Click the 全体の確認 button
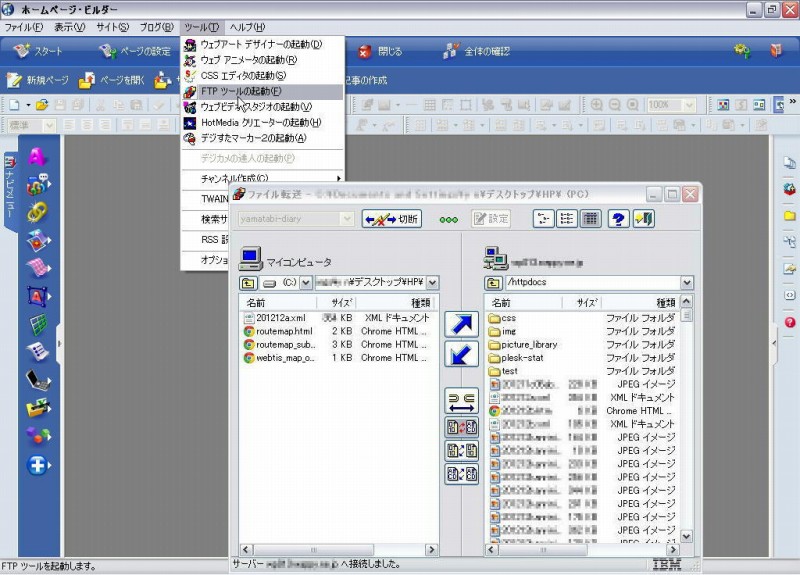800x575 pixels. [x=477, y=51]
